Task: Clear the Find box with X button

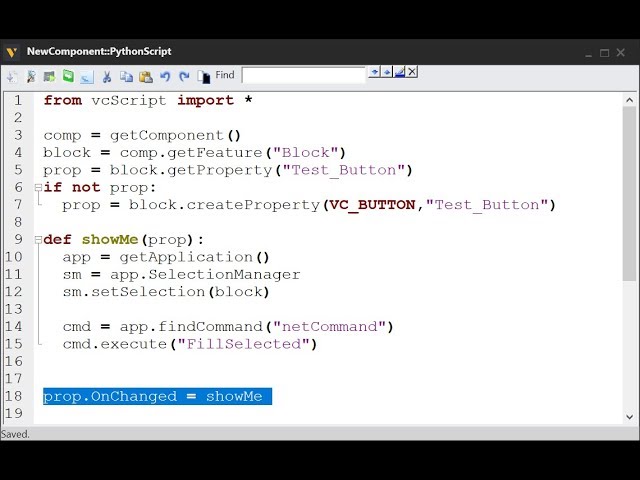Action: (x=412, y=72)
